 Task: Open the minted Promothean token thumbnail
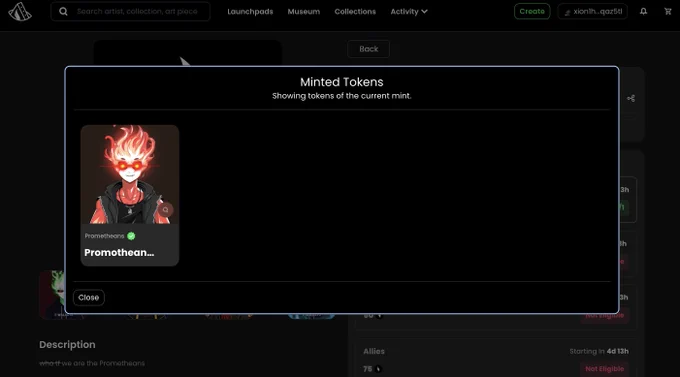[x=130, y=174]
